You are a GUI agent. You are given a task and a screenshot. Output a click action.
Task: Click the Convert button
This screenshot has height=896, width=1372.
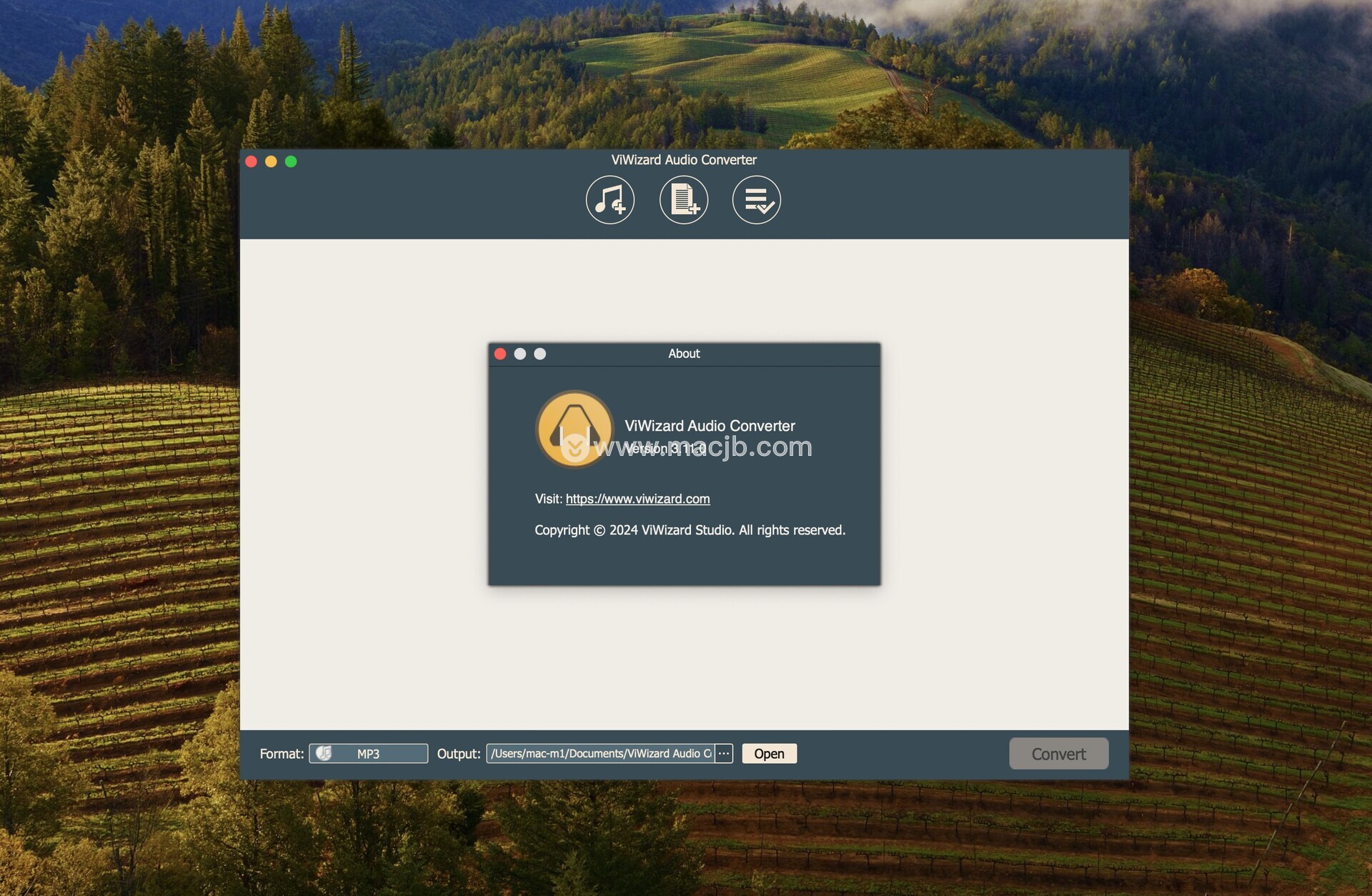point(1059,754)
